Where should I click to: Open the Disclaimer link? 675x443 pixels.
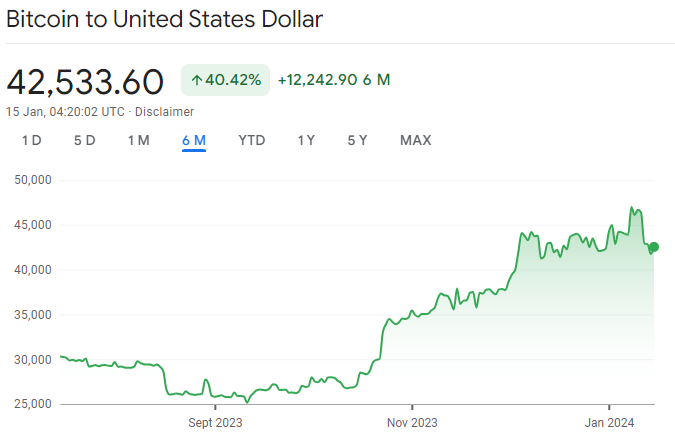(x=165, y=112)
